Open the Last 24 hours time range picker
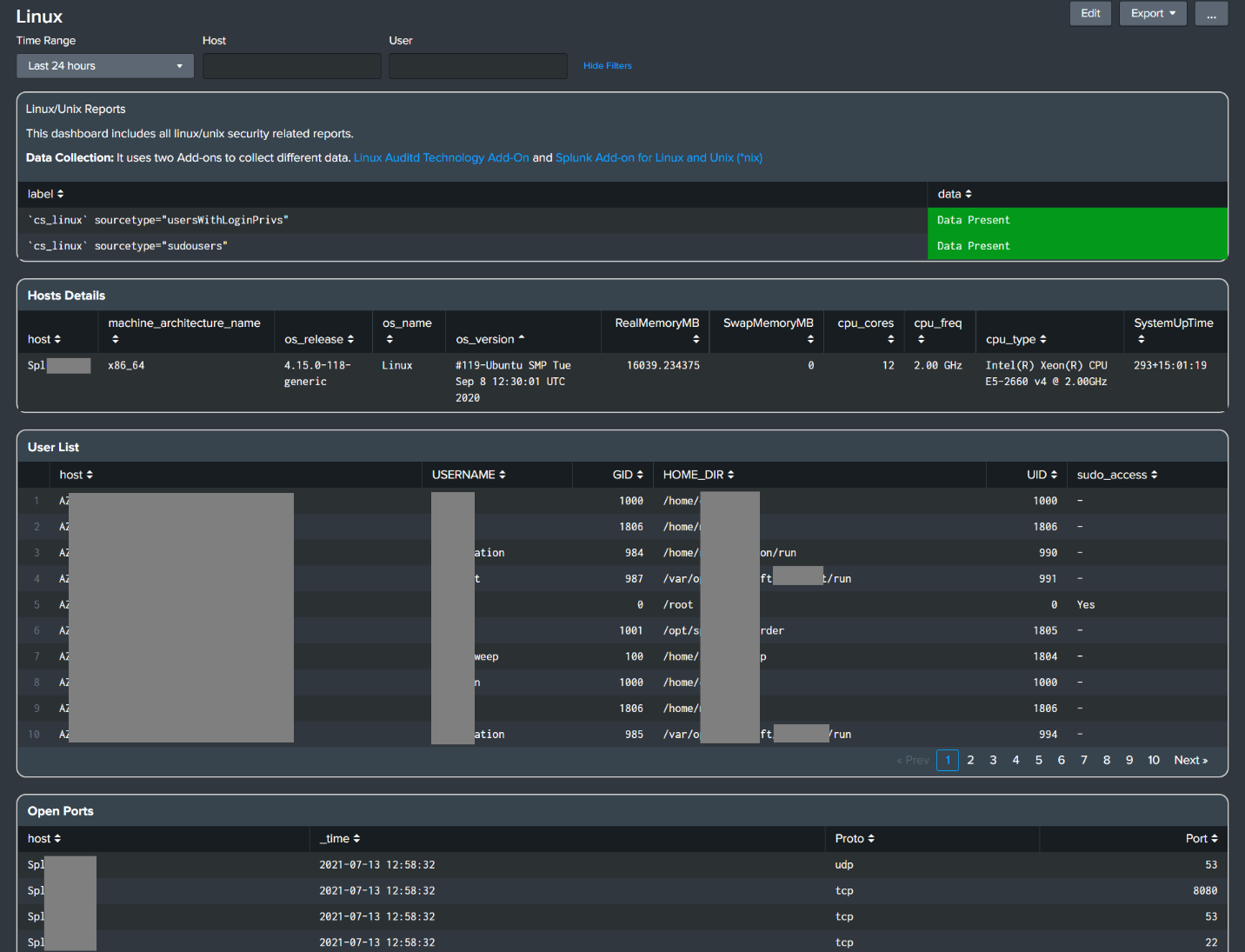The image size is (1245, 952). (x=105, y=66)
